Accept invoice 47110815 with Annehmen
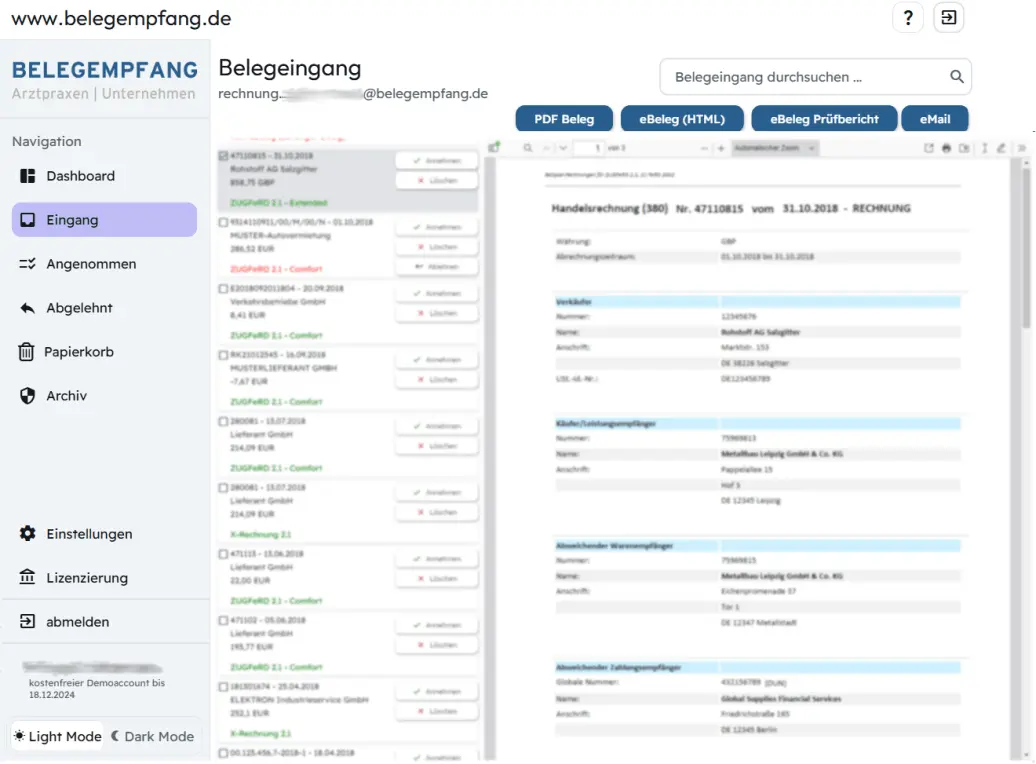This screenshot has height=764, width=1036. [x=436, y=161]
